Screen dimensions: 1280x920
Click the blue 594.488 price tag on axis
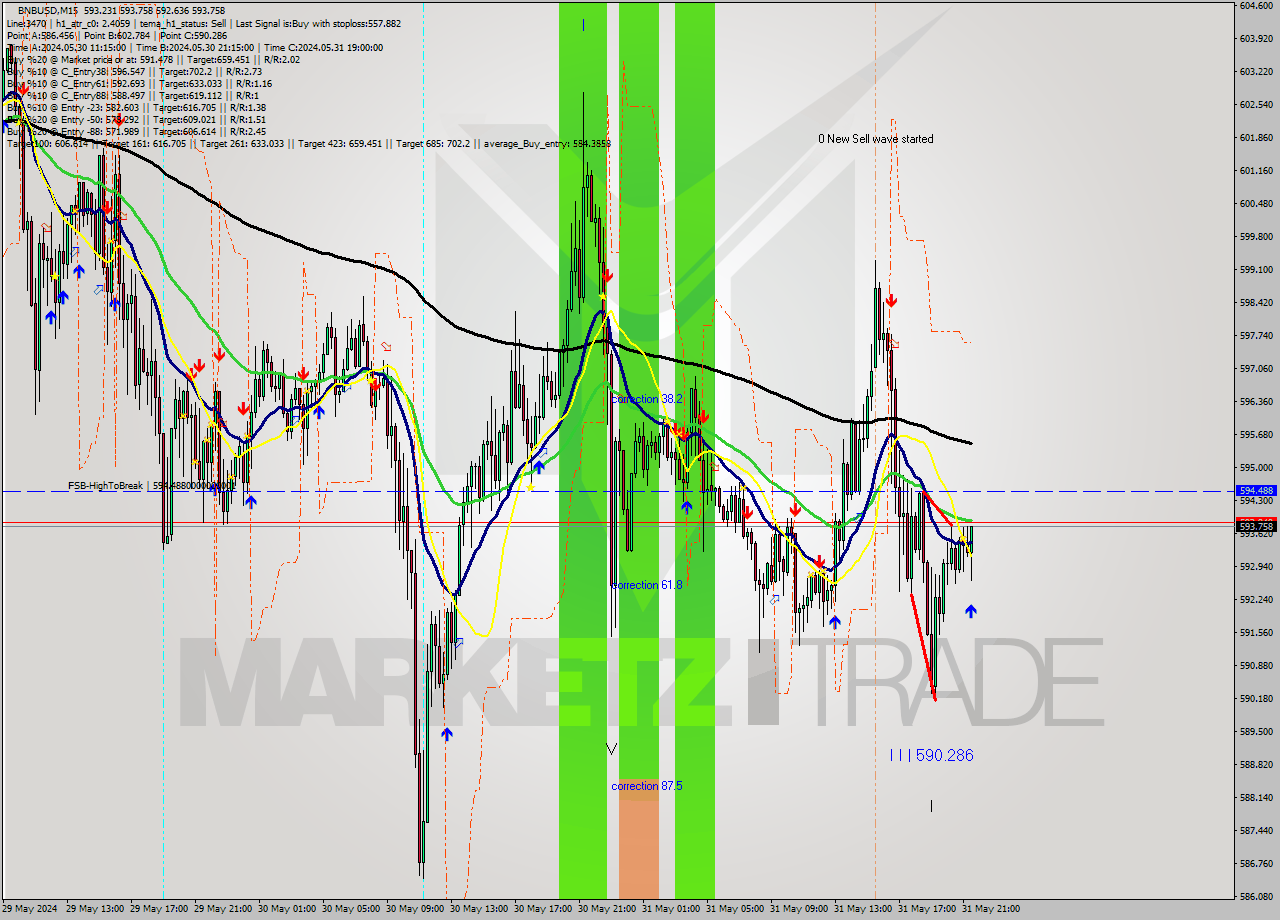[x=1256, y=491]
